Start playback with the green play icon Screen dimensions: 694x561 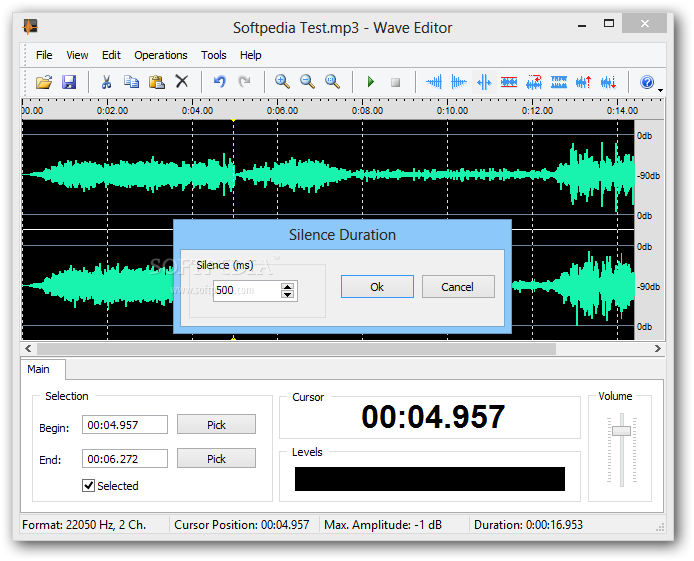pyautogui.click(x=370, y=82)
